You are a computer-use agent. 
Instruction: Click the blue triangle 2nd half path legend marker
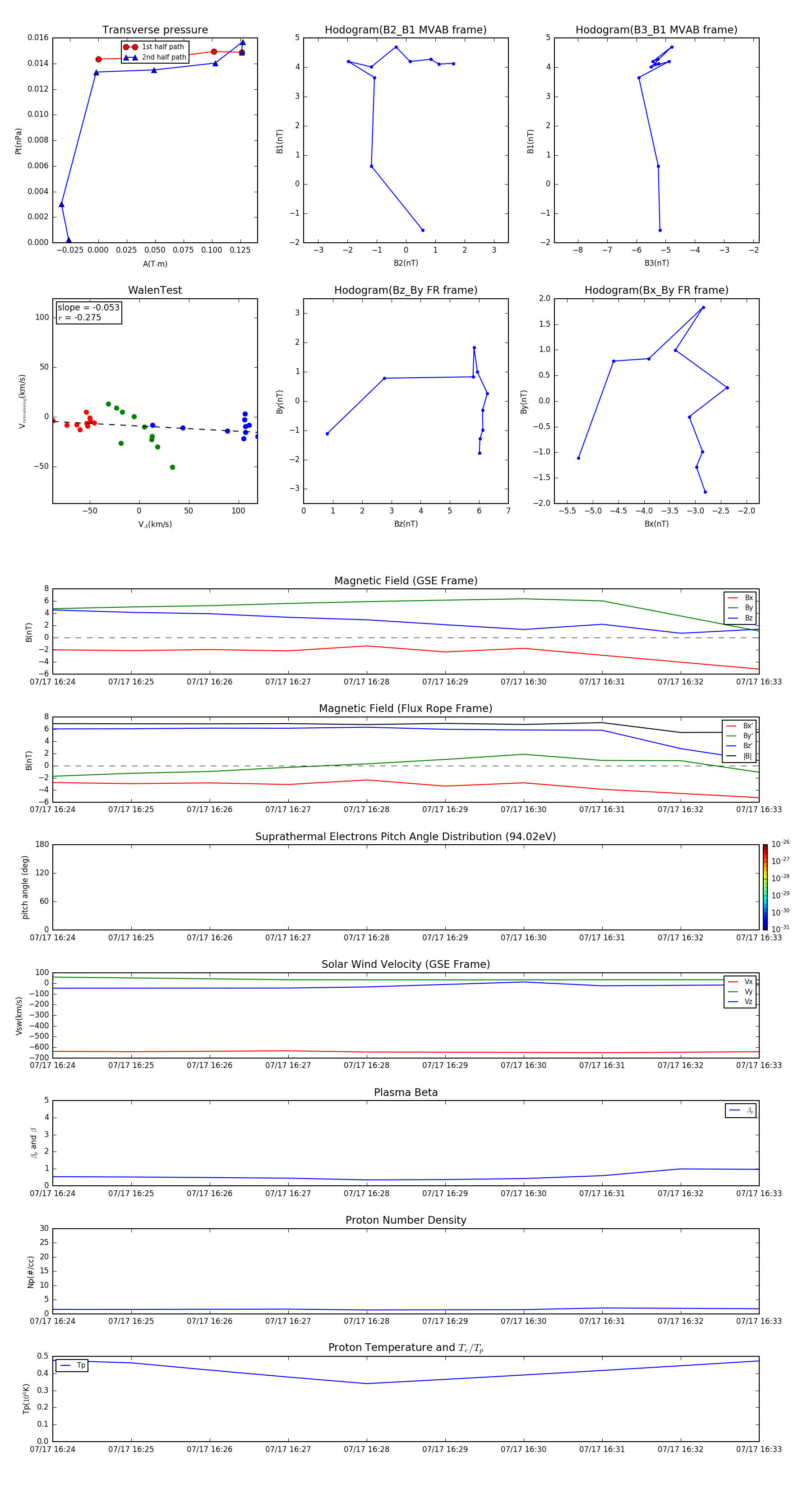(x=130, y=57)
